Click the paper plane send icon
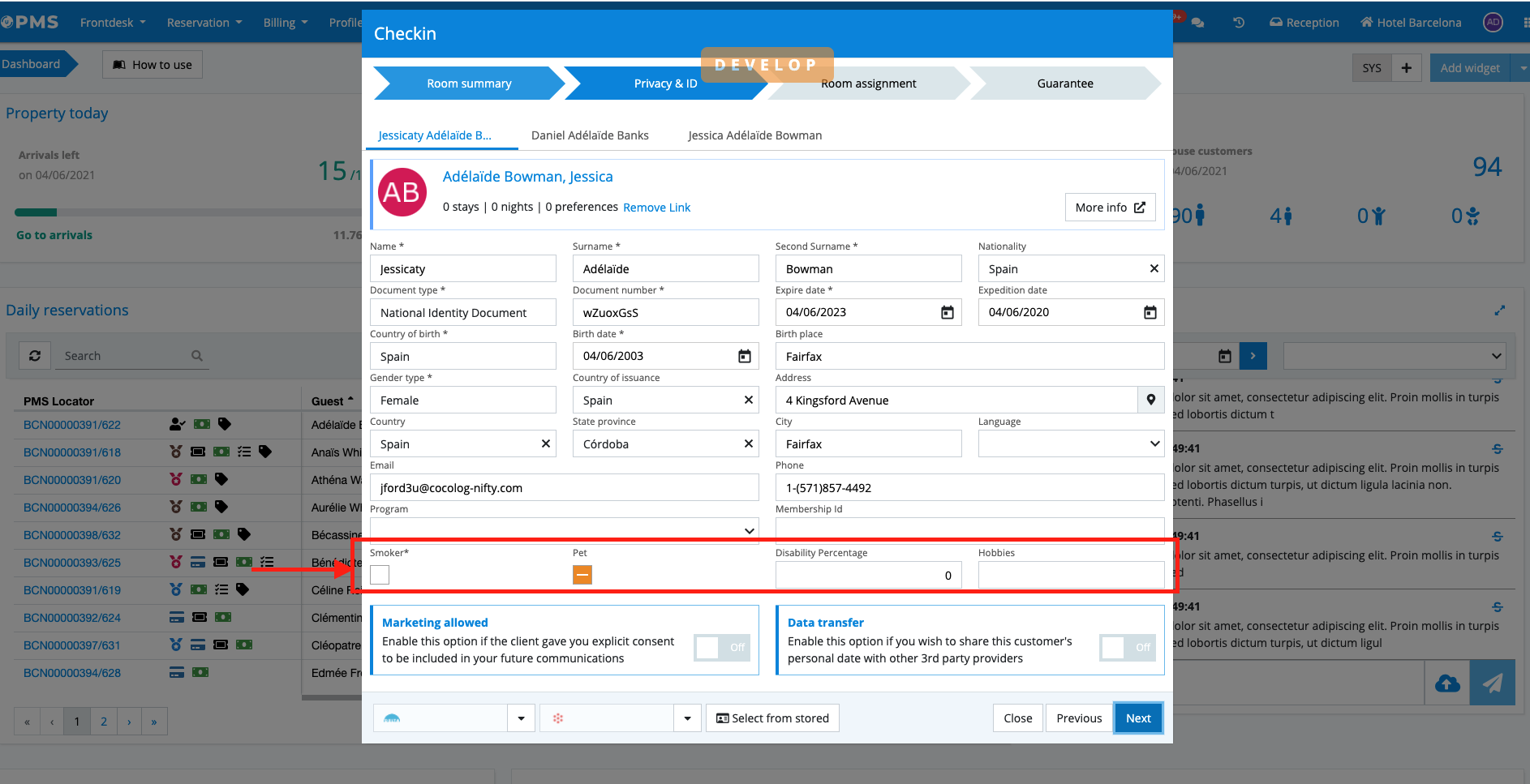Image resolution: width=1530 pixels, height=784 pixels. [x=1492, y=683]
